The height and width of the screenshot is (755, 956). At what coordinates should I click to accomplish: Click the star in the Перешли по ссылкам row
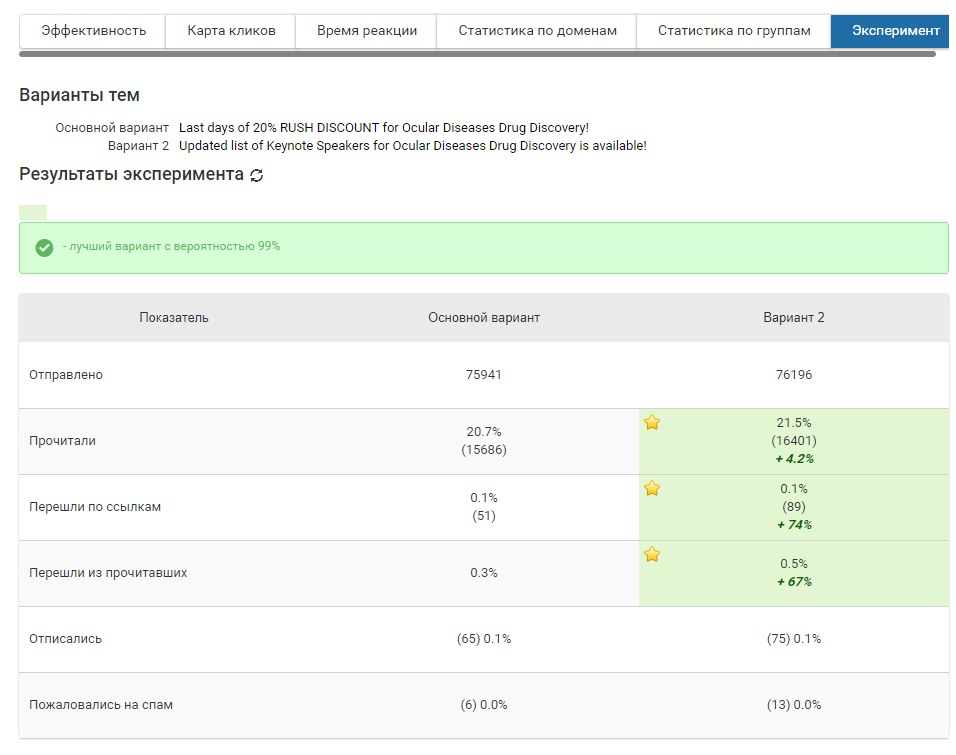(652, 489)
